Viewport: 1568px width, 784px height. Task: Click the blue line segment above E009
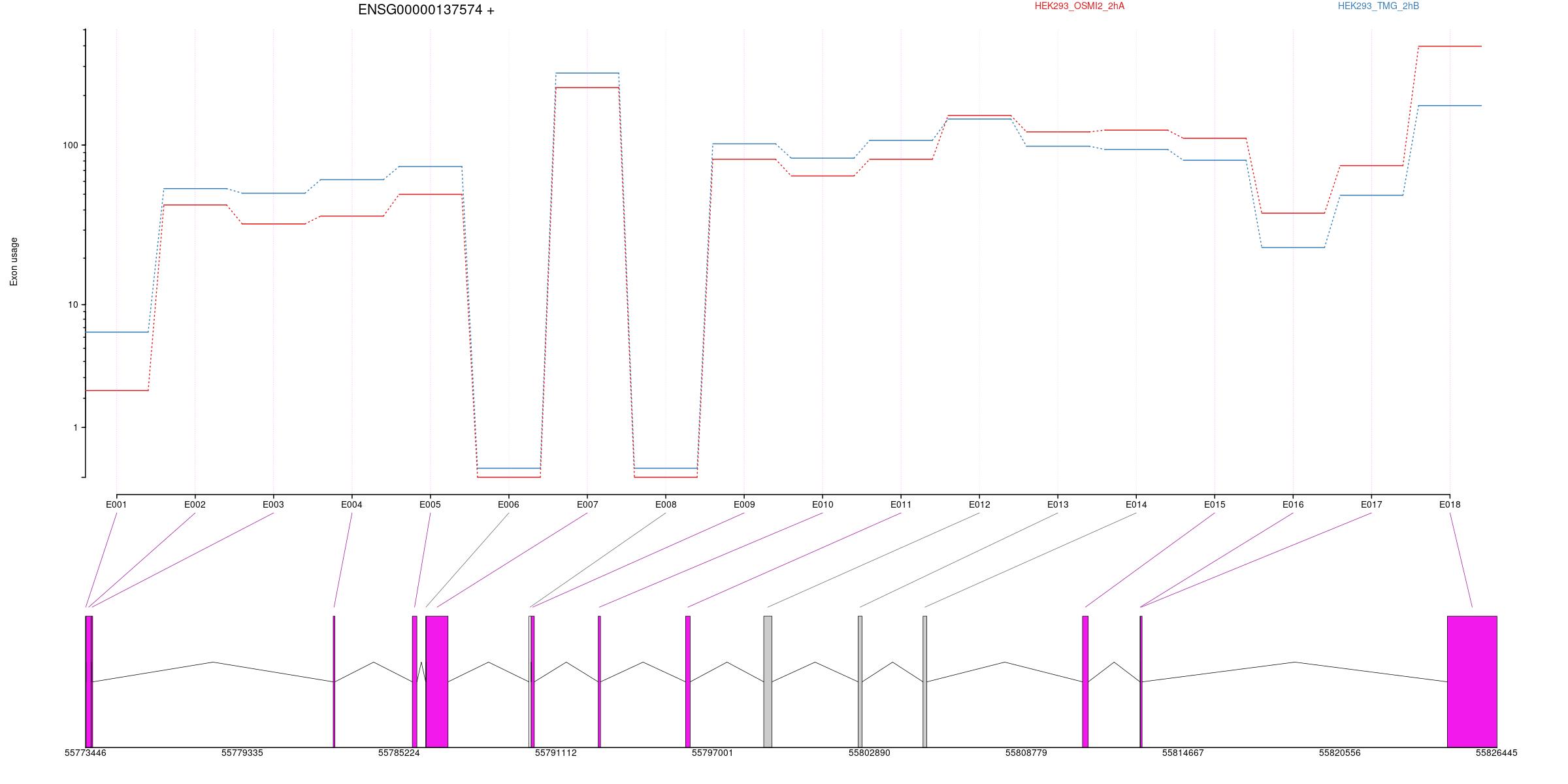coord(744,144)
